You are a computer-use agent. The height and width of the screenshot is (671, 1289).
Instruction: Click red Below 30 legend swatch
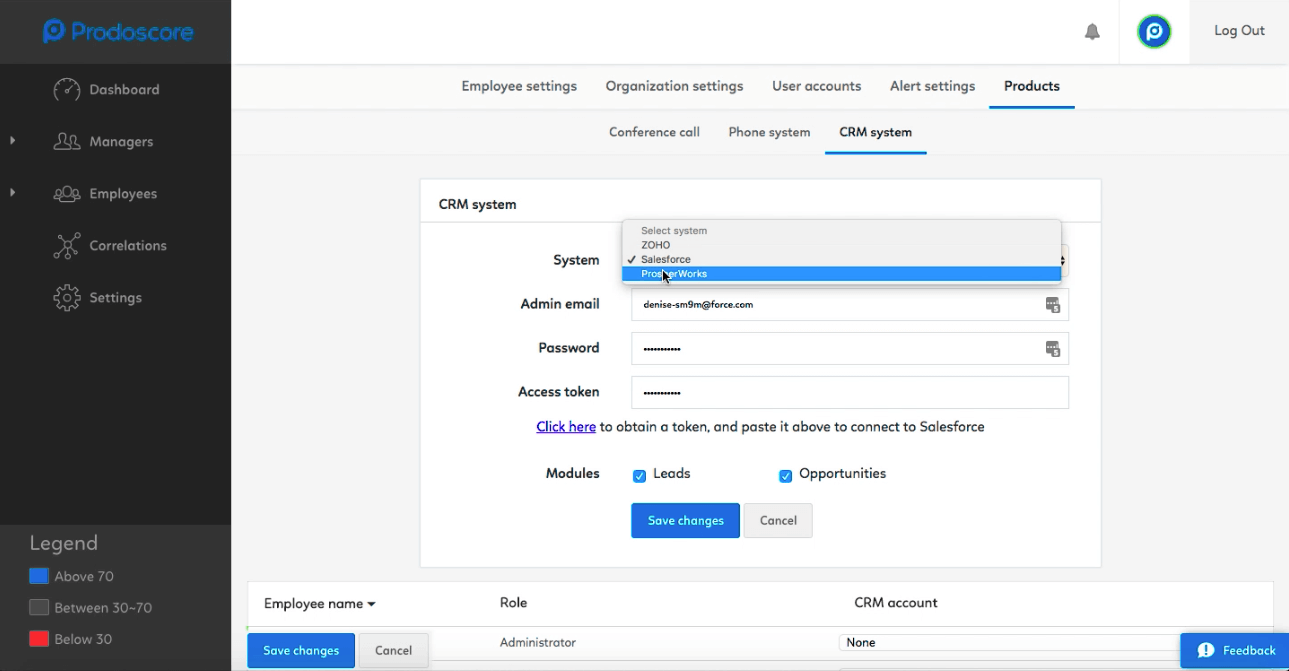[39, 639]
